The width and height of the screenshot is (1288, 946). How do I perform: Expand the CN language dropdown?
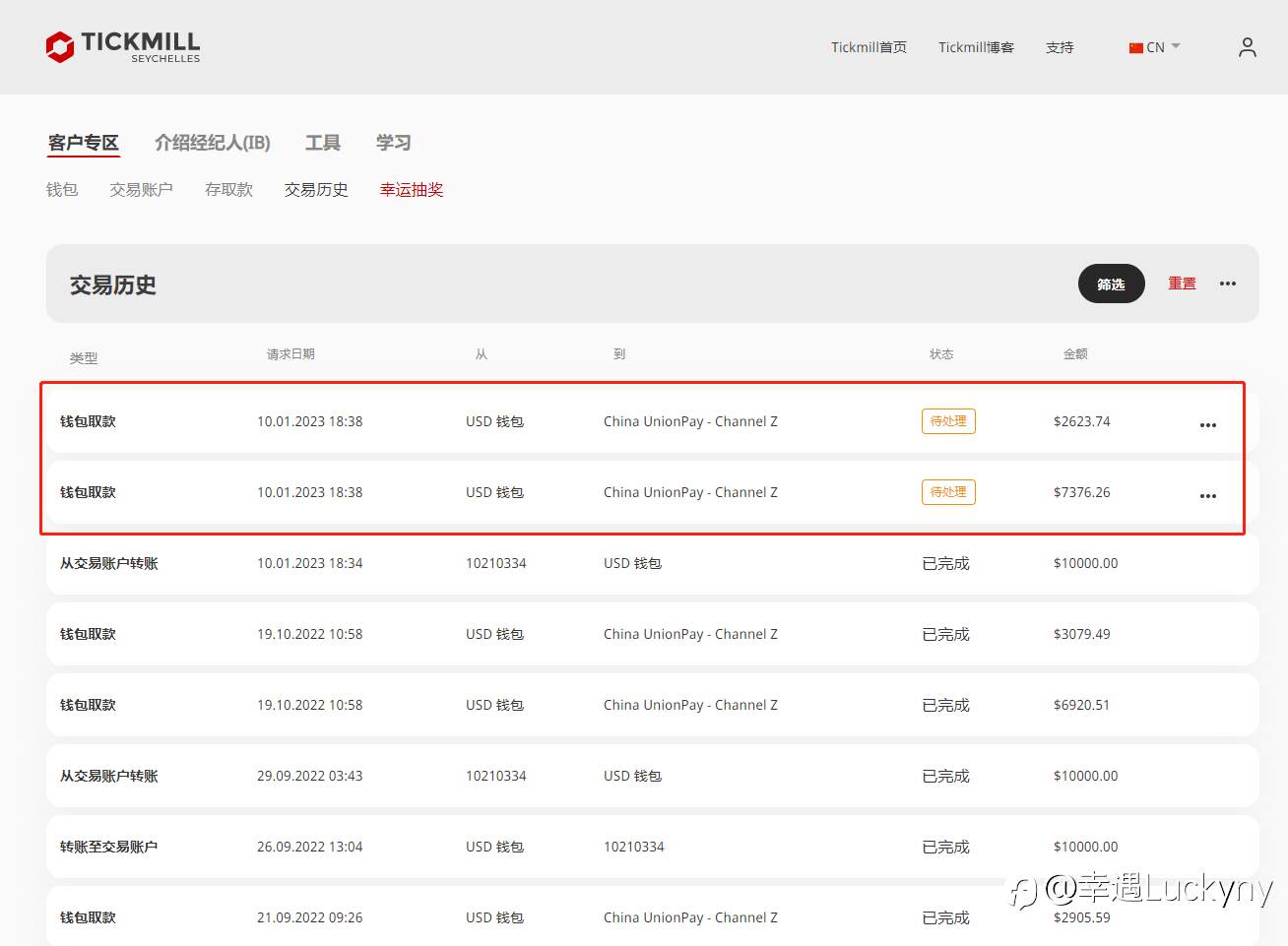pyautogui.click(x=1175, y=46)
